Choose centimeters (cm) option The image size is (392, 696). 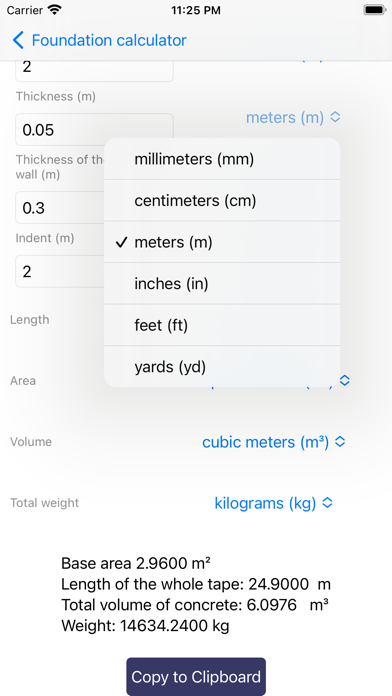click(222, 201)
